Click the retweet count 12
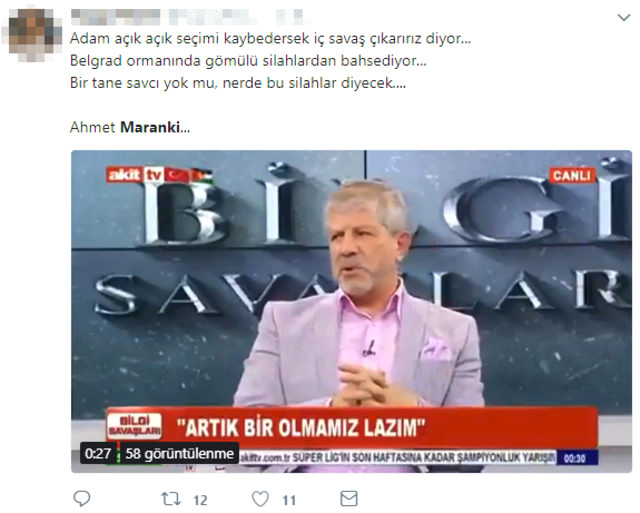 [200, 500]
